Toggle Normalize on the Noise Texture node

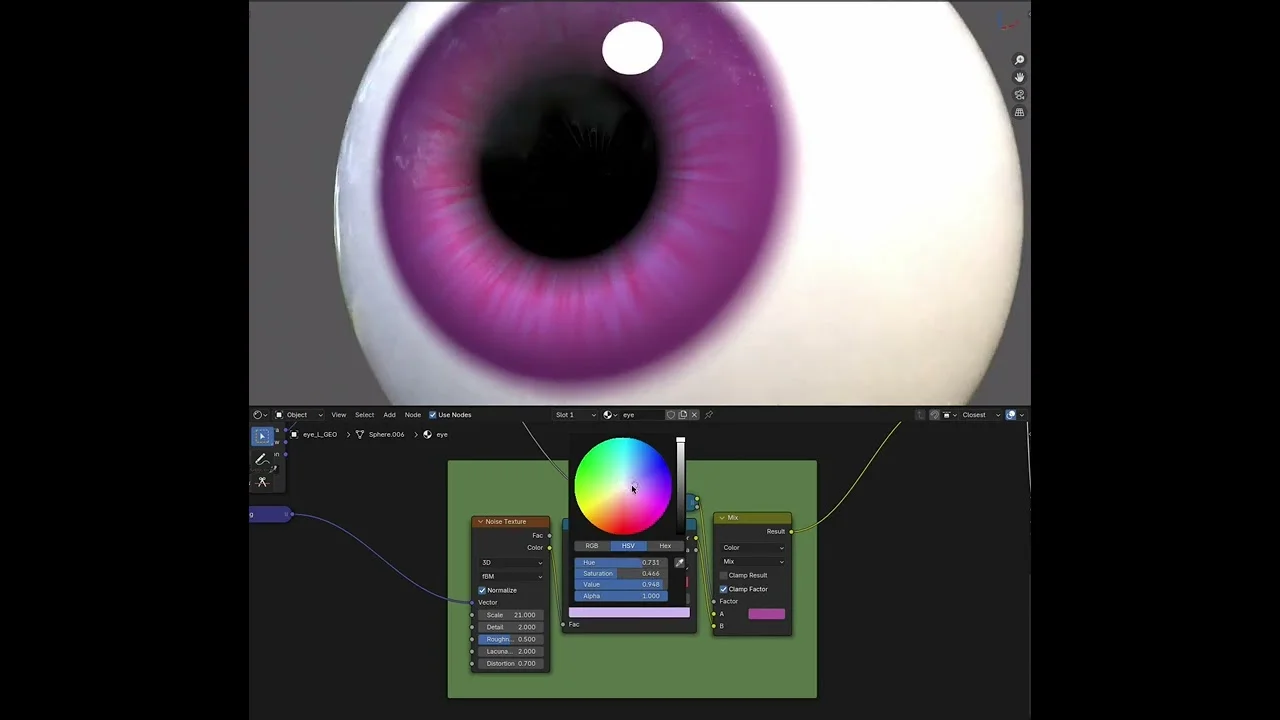(483, 590)
